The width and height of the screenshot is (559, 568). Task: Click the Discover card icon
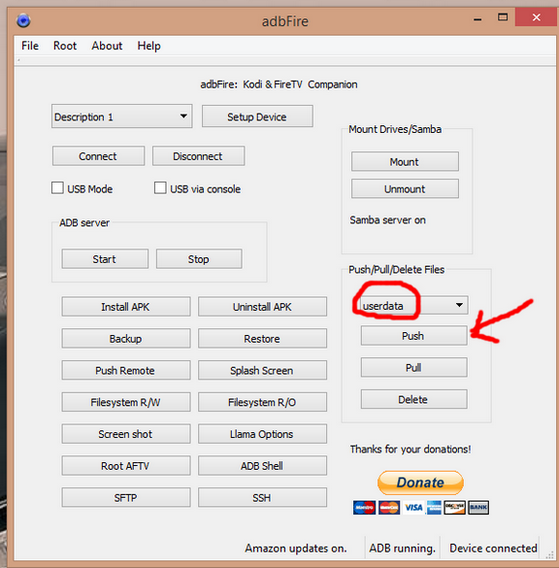pos(455,508)
